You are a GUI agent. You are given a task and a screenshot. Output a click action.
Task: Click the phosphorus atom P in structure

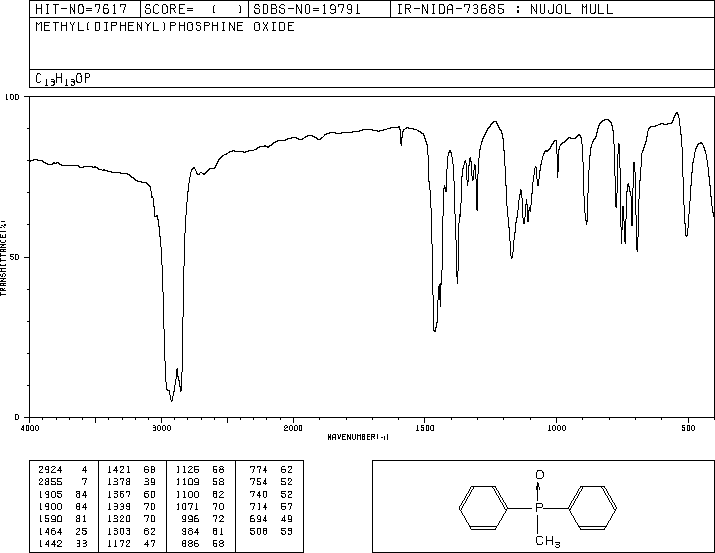(x=539, y=508)
